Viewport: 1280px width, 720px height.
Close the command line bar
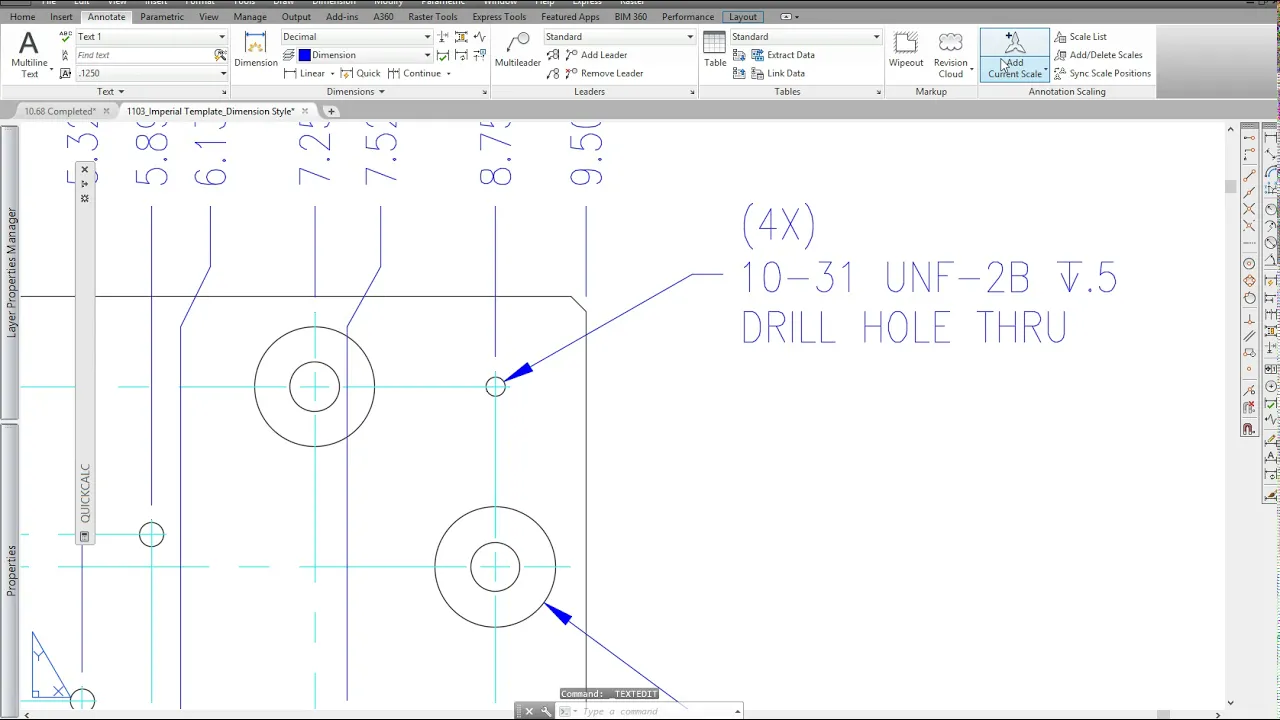529,711
